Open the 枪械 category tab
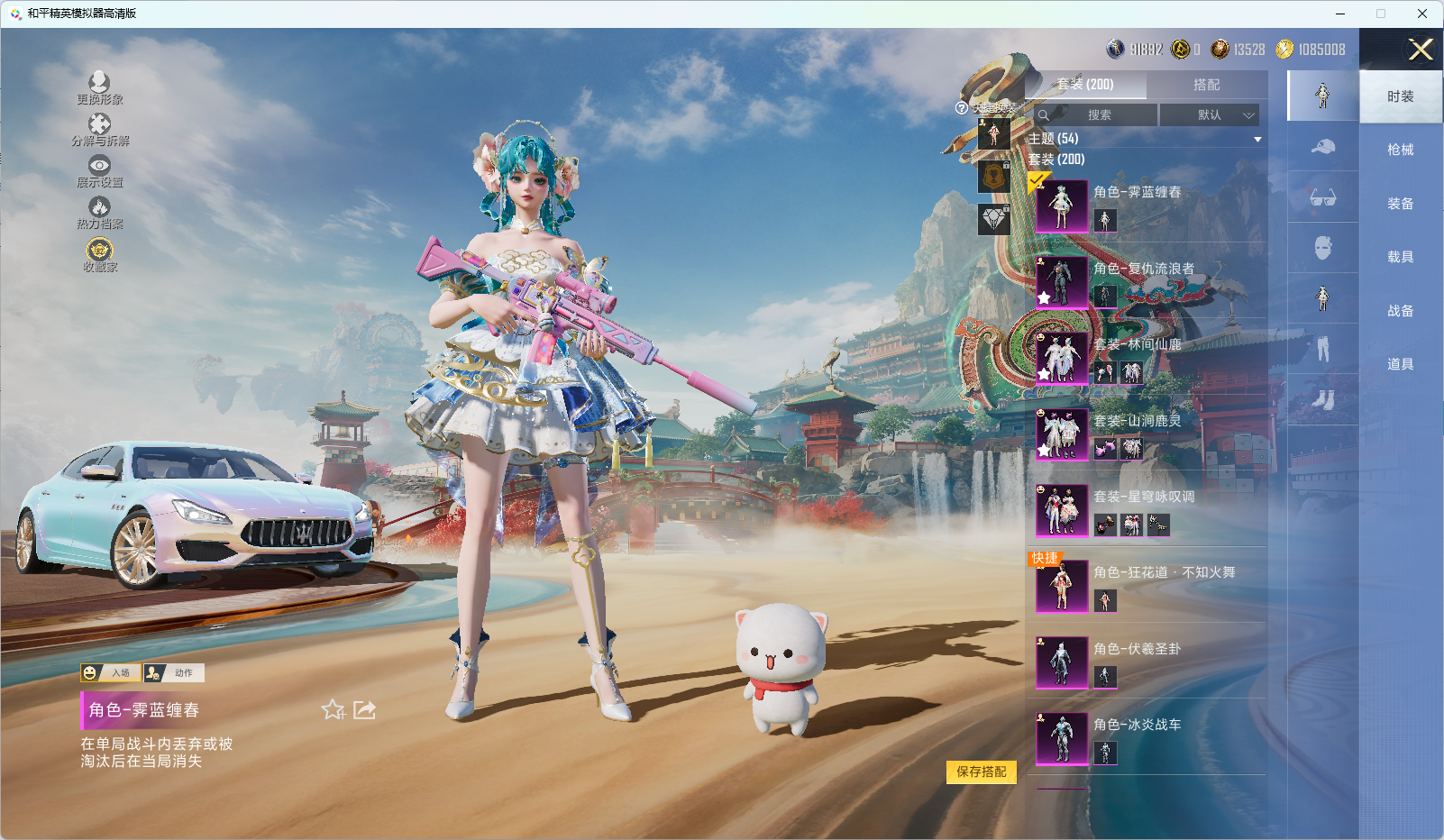Viewport: 1444px width, 840px height. click(1400, 150)
